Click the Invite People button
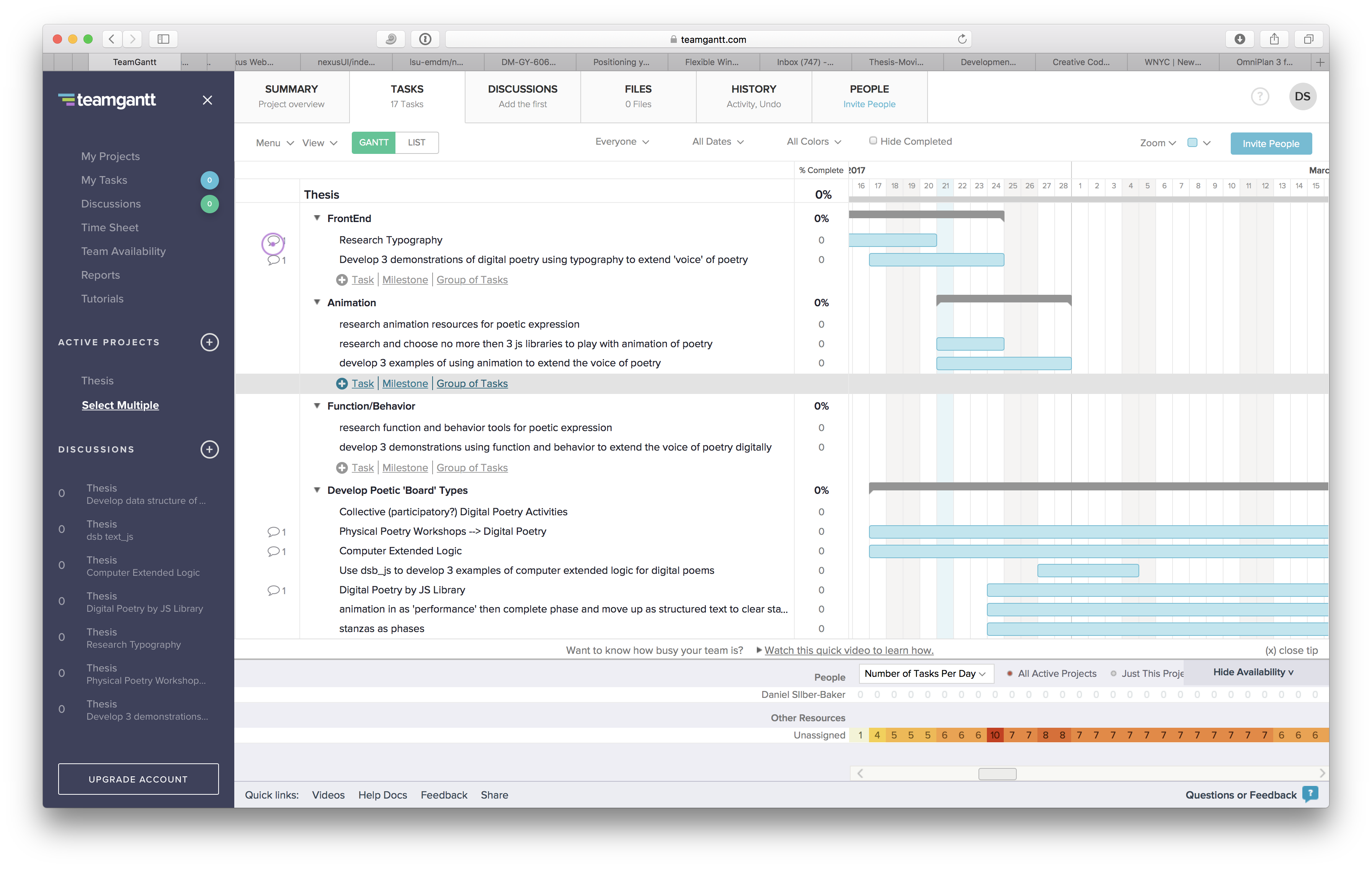Screen dimensions: 1372x869 (1271, 143)
